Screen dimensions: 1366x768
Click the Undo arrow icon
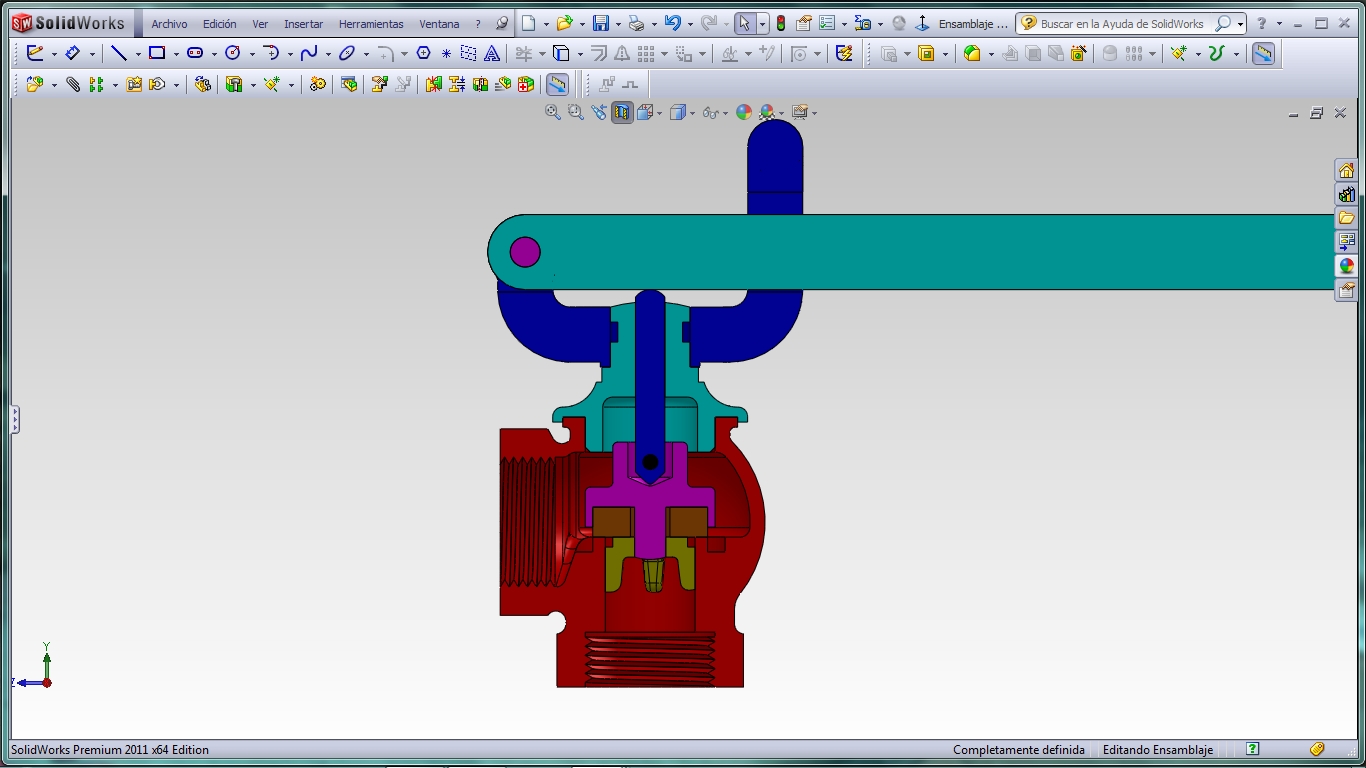coord(673,23)
